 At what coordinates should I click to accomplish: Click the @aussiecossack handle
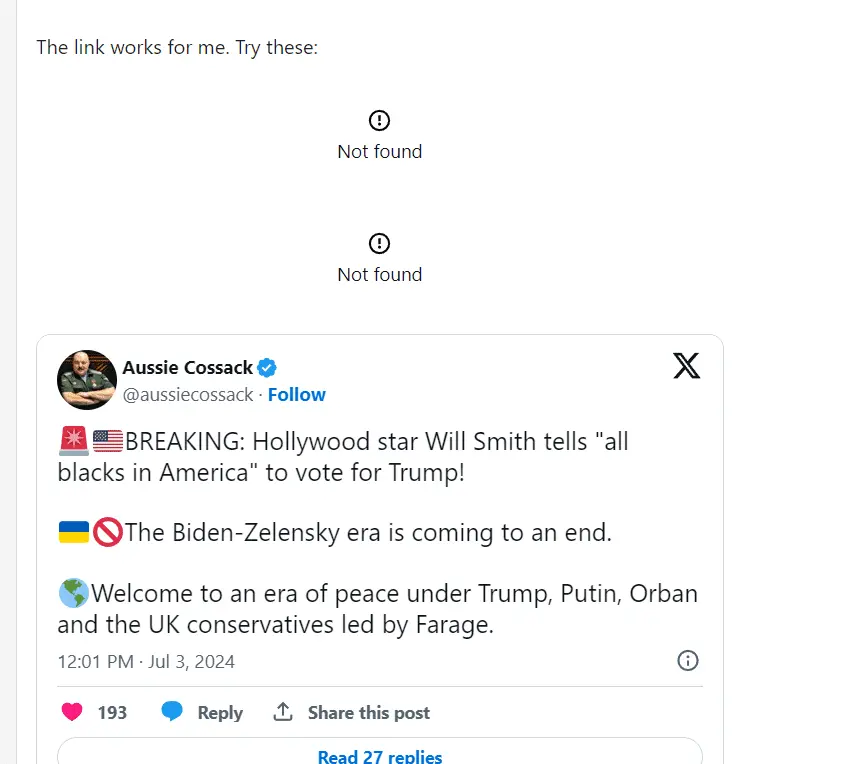[x=188, y=395]
